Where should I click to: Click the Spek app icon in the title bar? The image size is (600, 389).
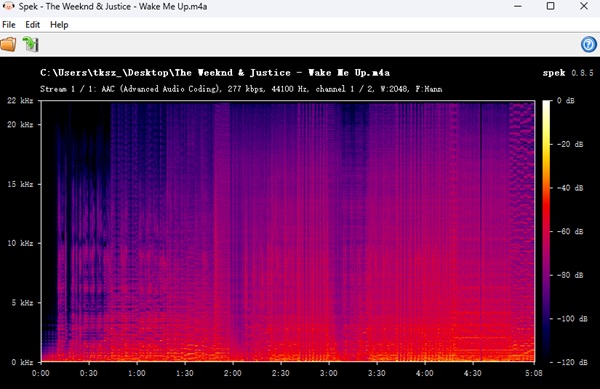[x=8, y=6]
